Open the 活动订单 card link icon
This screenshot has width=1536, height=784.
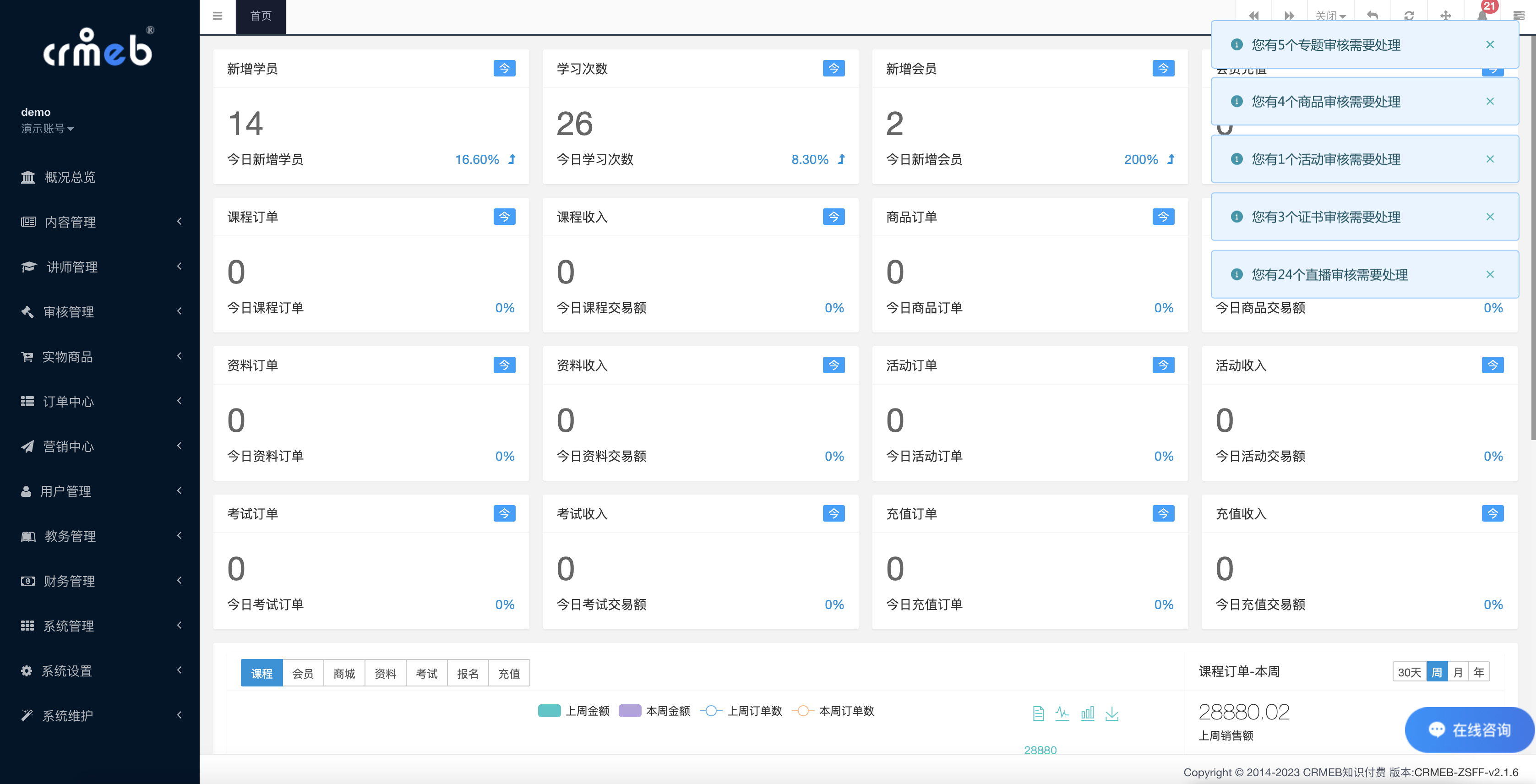tap(1163, 365)
